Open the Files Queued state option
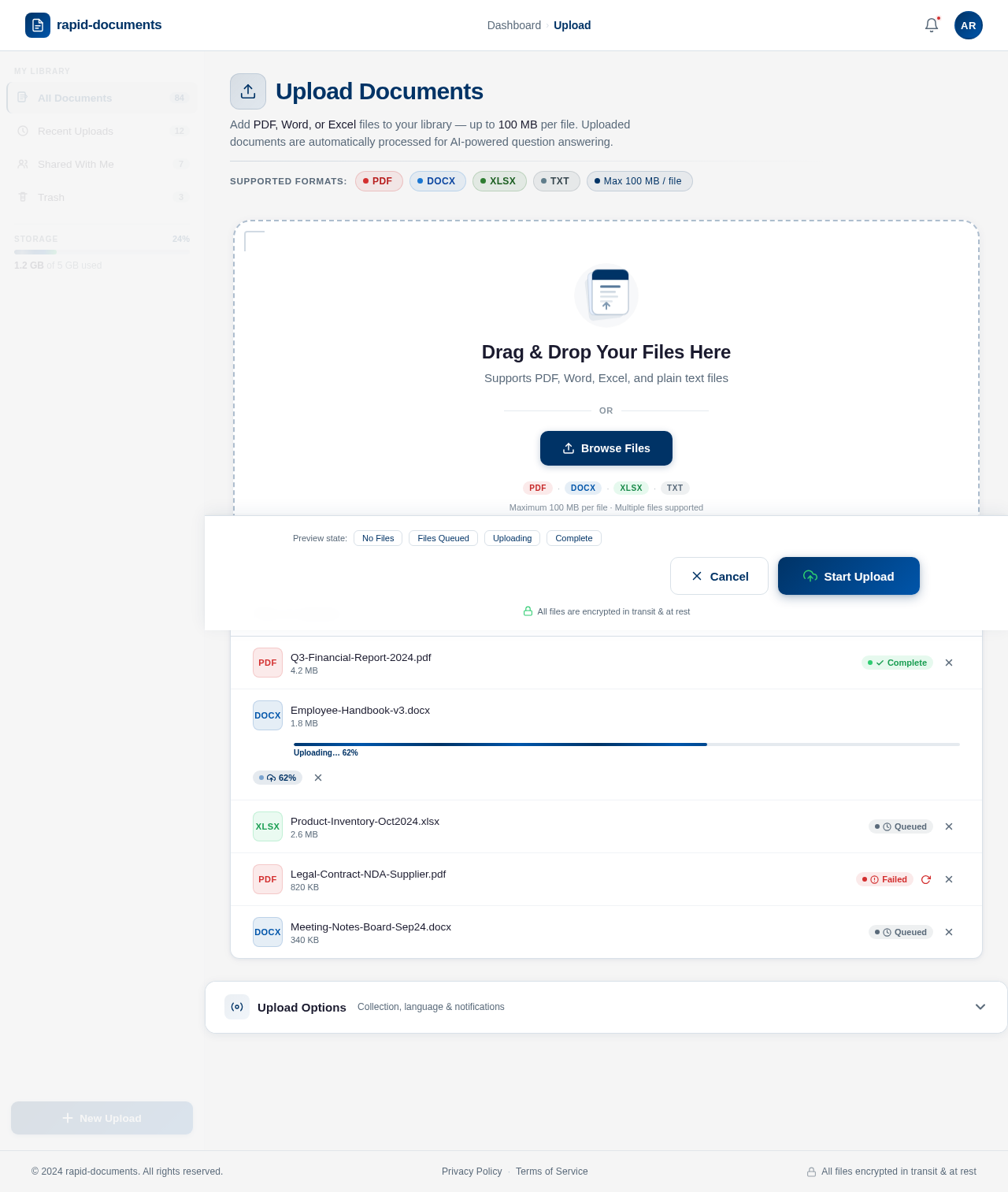 tap(443, 538)
